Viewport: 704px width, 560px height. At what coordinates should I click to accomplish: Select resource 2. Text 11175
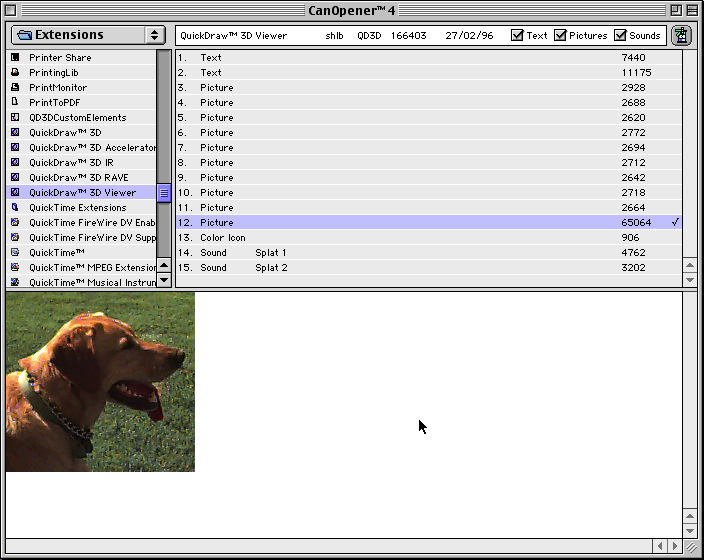[429, 72]
